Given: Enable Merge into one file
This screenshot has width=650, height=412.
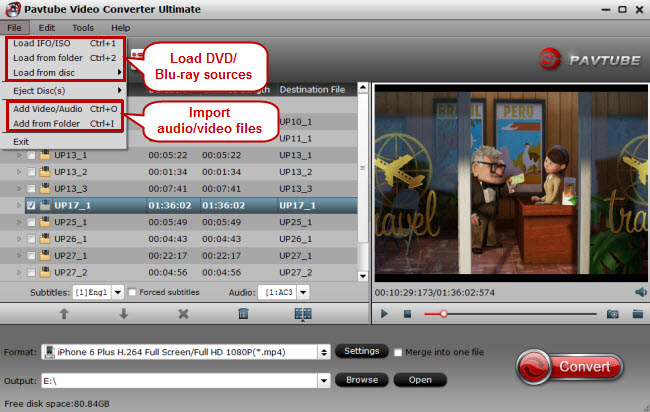Looking at the screenshot, I should (398, 352).
